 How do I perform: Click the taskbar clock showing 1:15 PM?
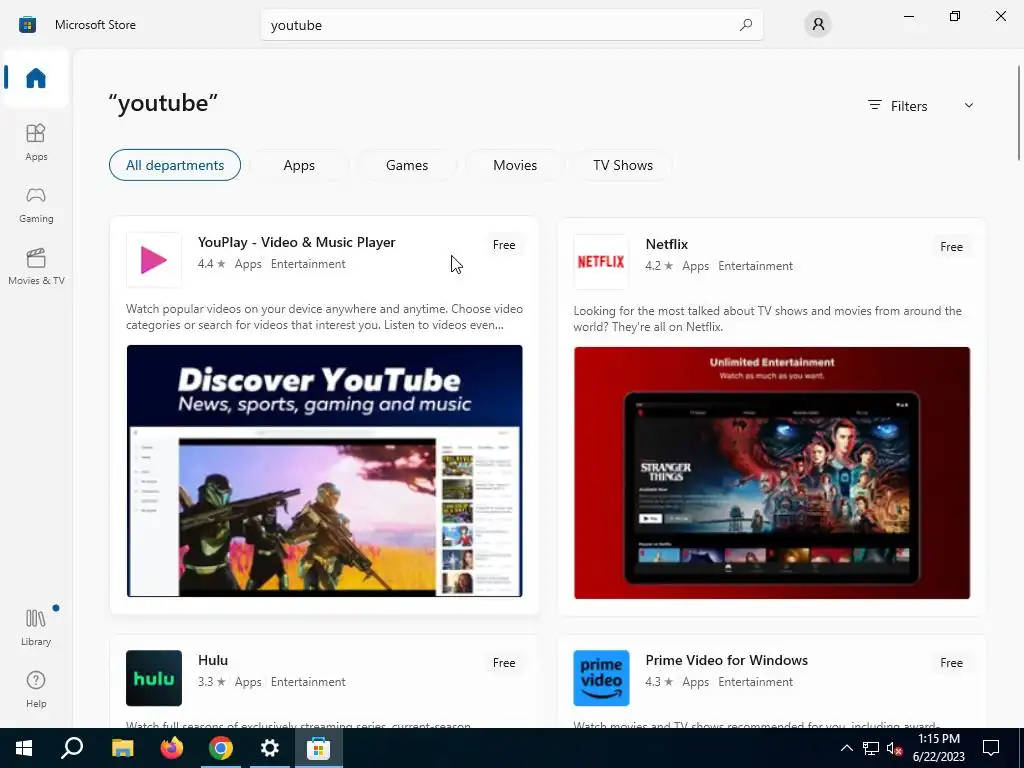tap(939, 748)
